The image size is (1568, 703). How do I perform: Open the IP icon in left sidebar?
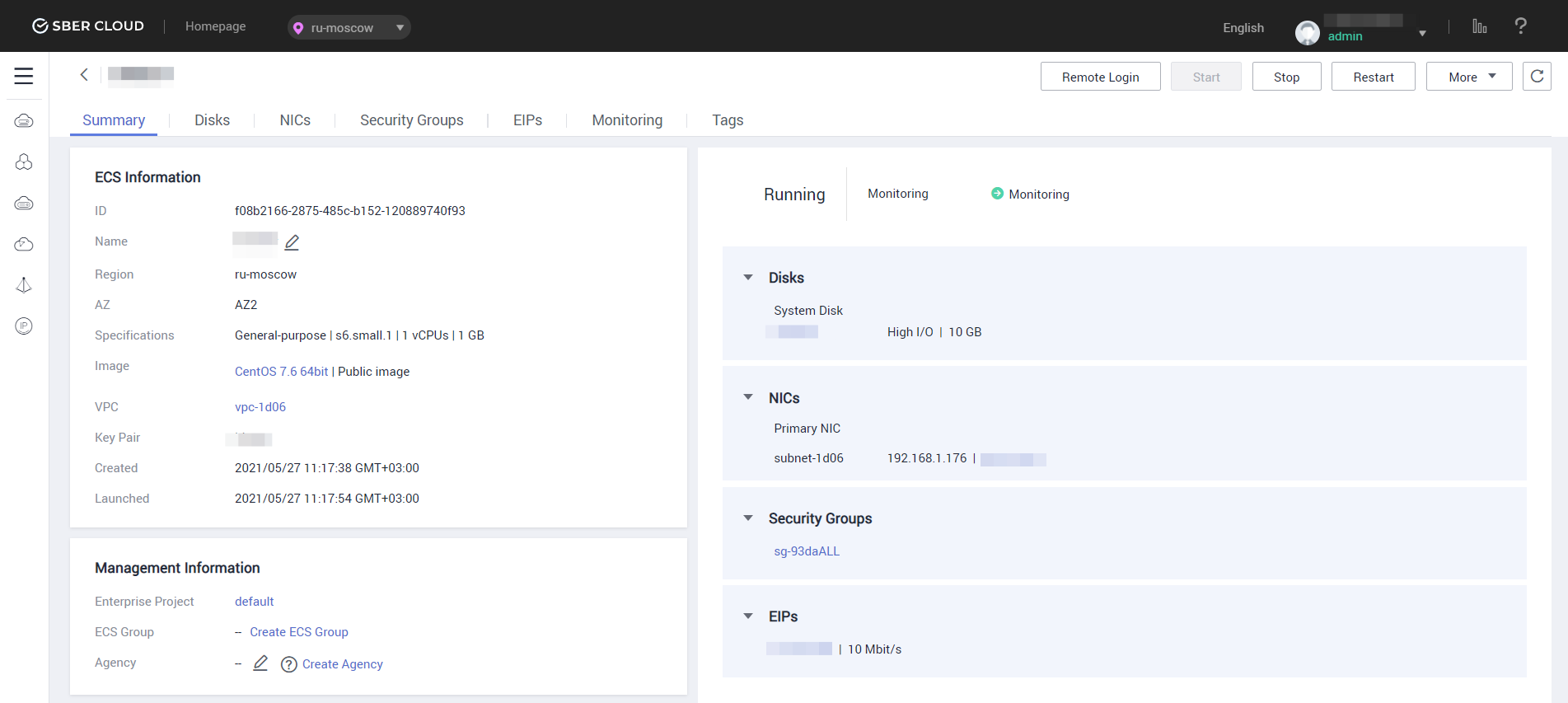point(24,326)
